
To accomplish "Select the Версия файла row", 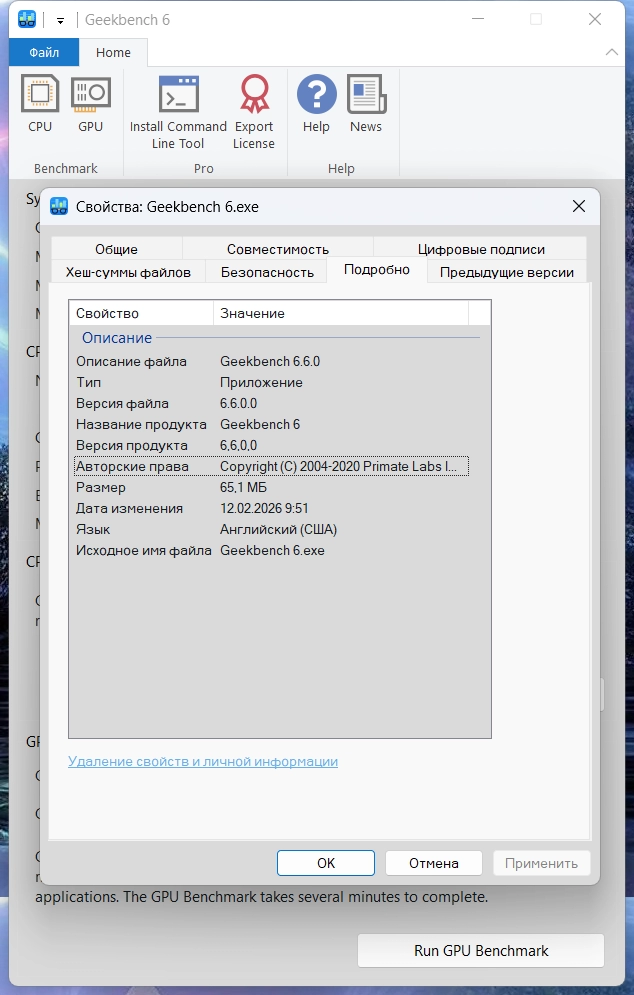I will [272, 403].
